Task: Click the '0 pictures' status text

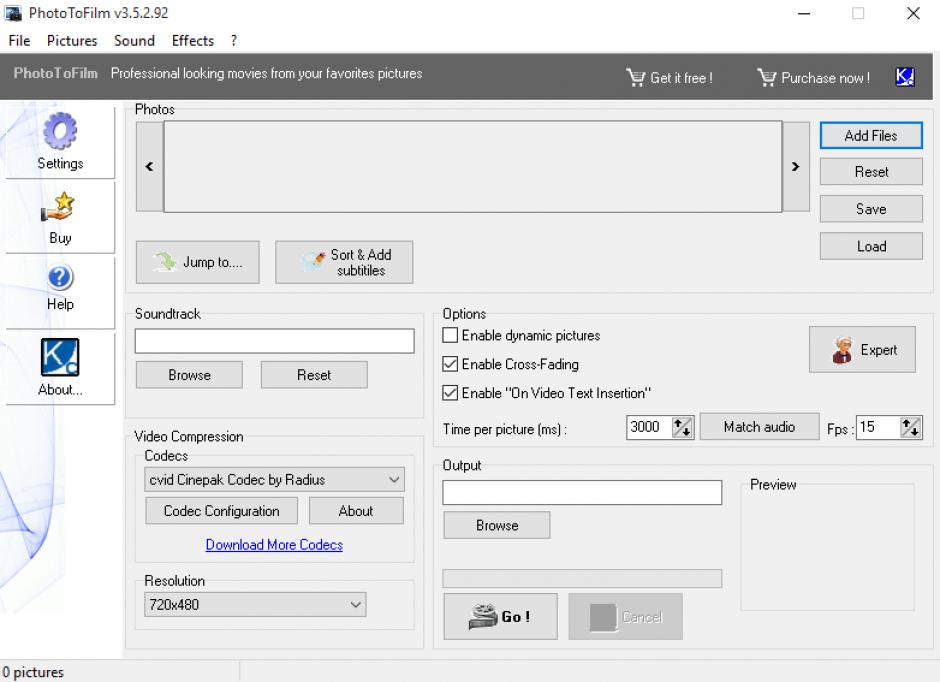Action: tap(33, 672)
